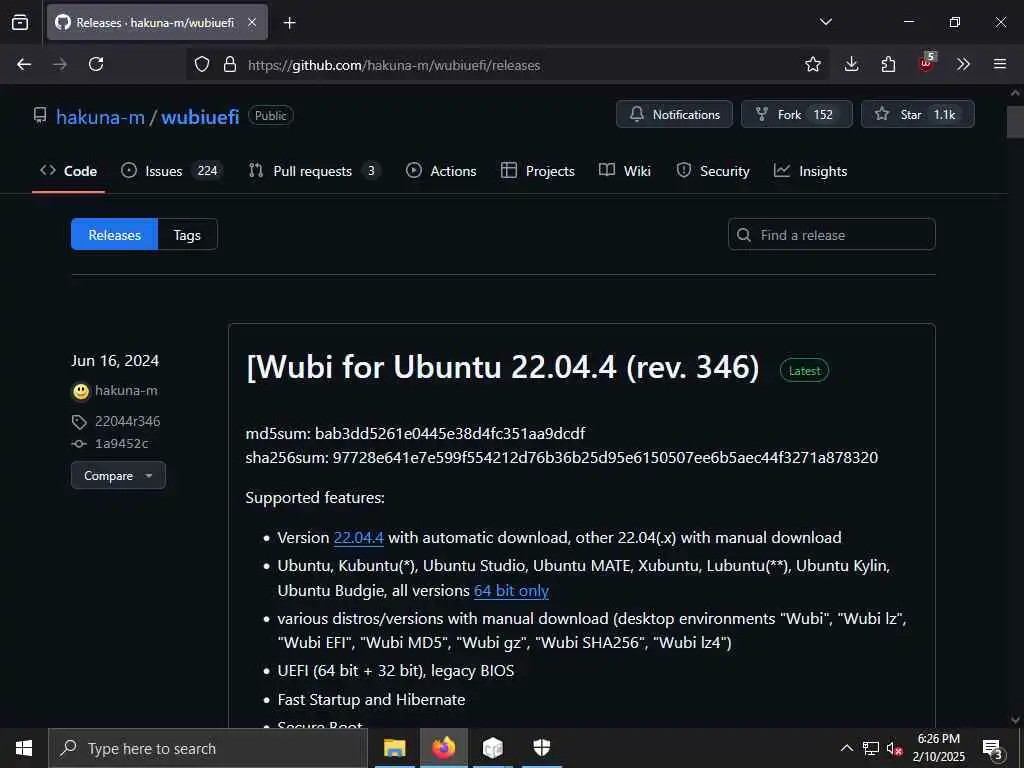Open the Wubi for Ubuntu 22.04.4 release title
1024x768 pixels.
pyautogui.click(x=503, y=367)
